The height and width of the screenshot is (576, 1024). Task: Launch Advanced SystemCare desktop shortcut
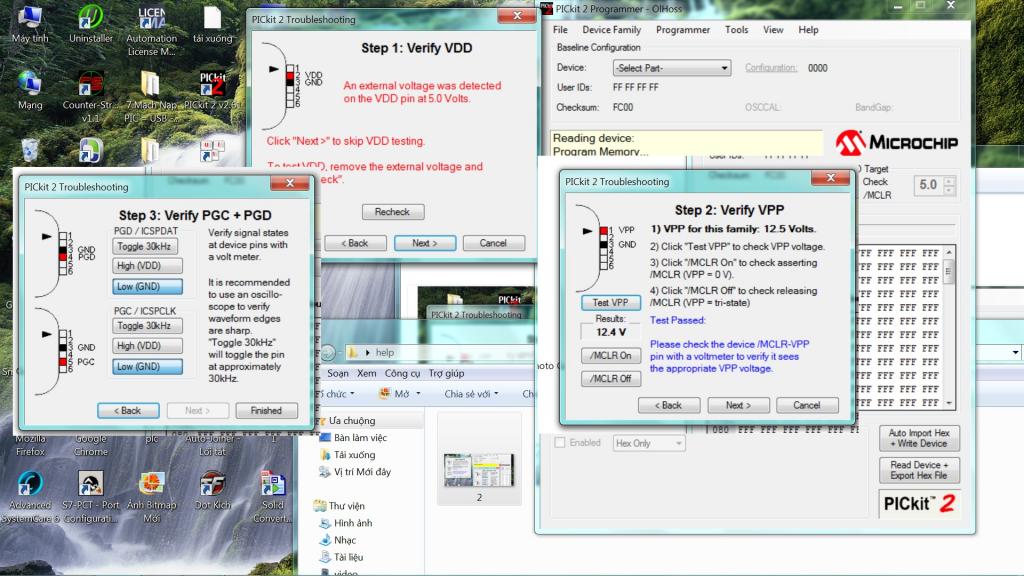(x=30, y=487)
